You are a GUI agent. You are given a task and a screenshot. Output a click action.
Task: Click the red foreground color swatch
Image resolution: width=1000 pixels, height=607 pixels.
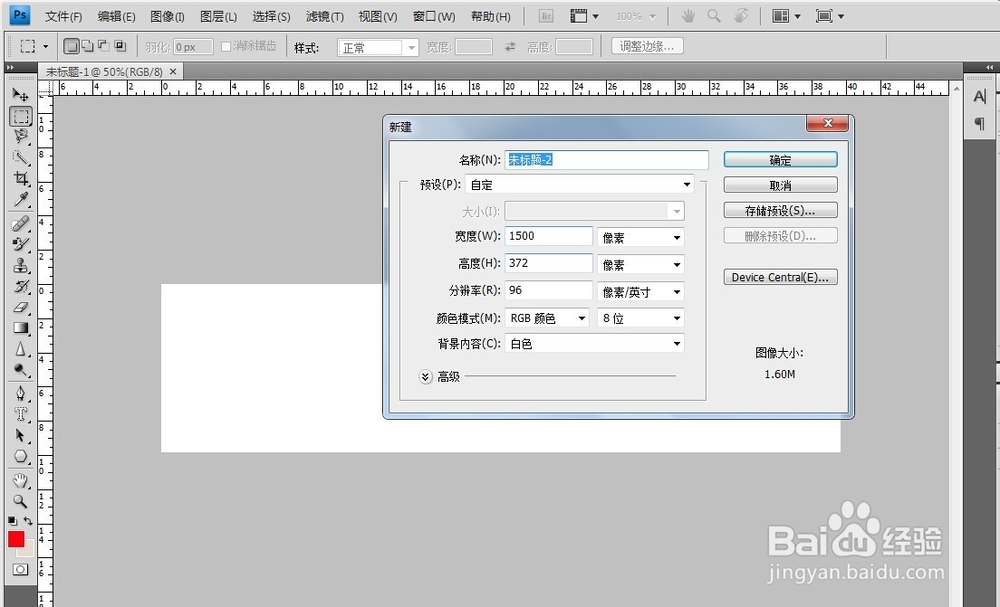(16, 539)
